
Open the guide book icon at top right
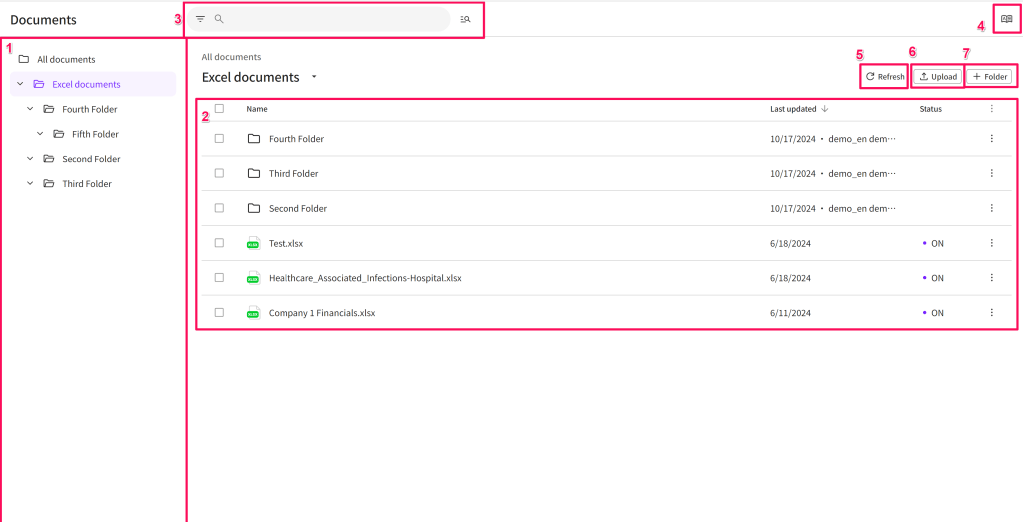[x=1006, y=19]
